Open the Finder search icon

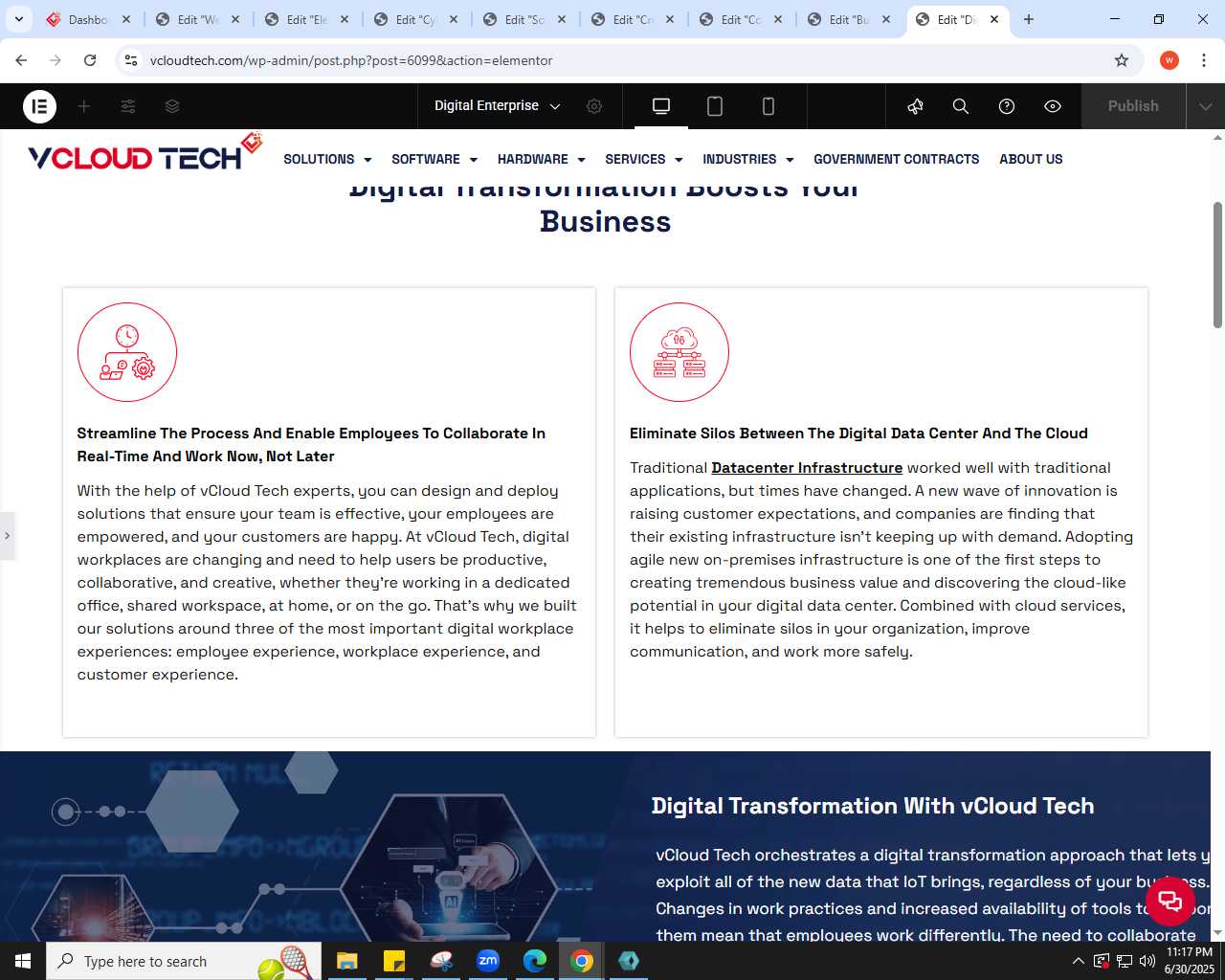tap(961, 106)
